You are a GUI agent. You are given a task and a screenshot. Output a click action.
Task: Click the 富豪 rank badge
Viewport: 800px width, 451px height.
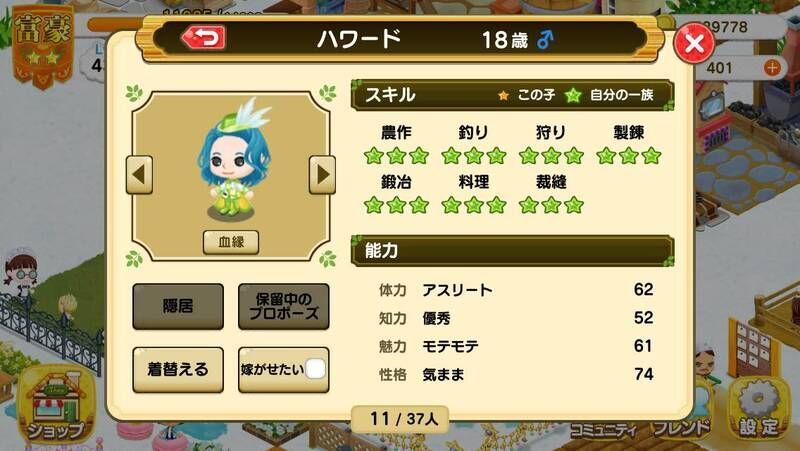[43, 45]
